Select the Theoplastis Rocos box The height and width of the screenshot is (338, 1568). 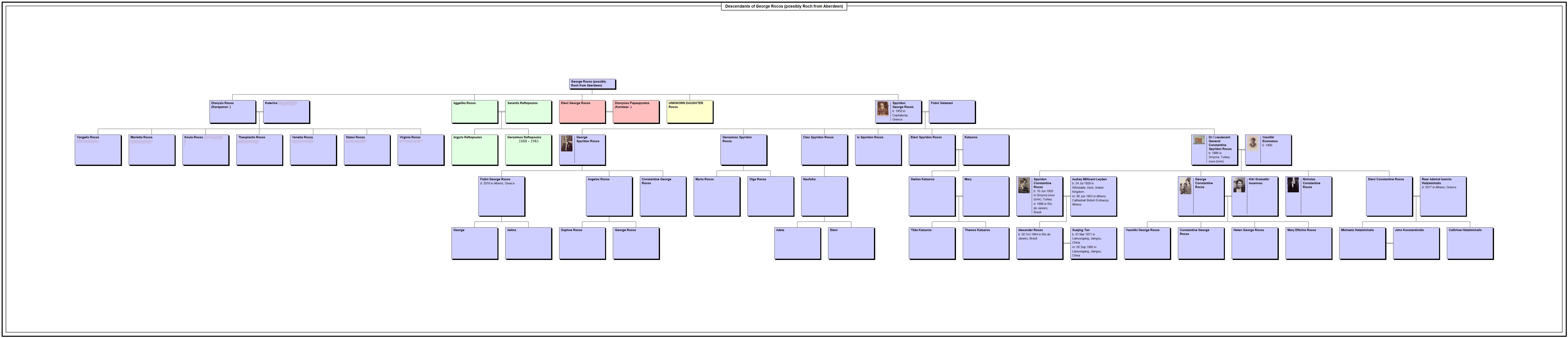click(259, 150)
